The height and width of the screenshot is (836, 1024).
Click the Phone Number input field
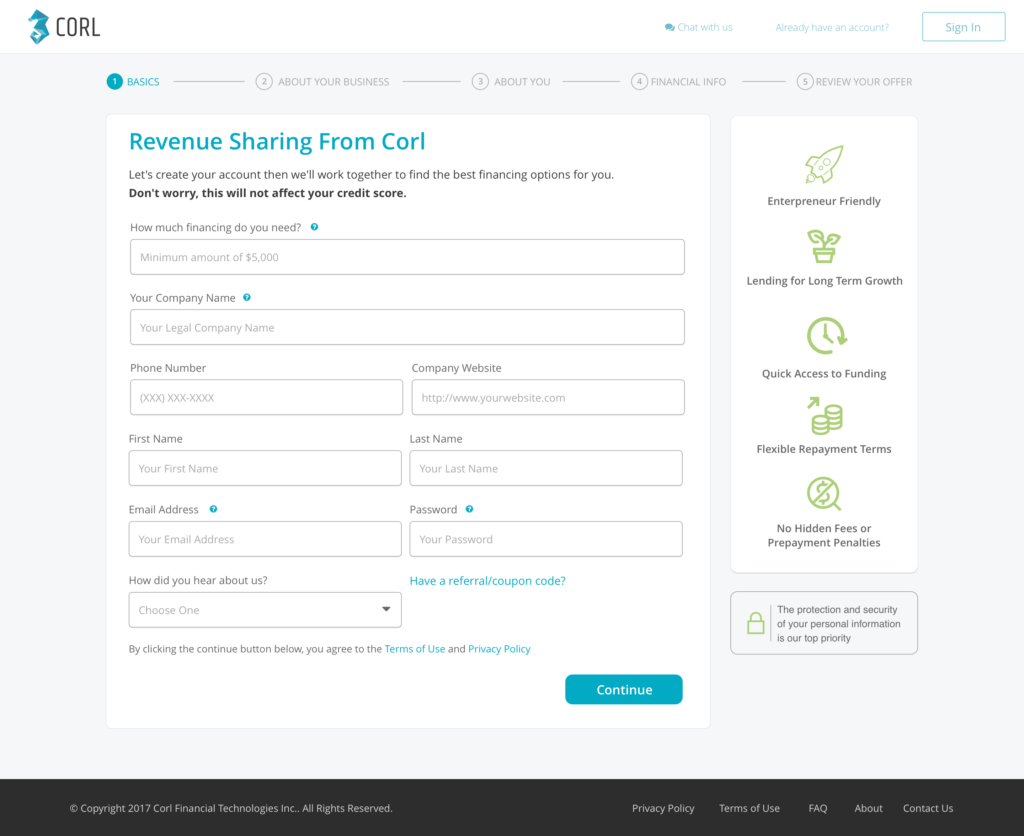pos(266,397)
